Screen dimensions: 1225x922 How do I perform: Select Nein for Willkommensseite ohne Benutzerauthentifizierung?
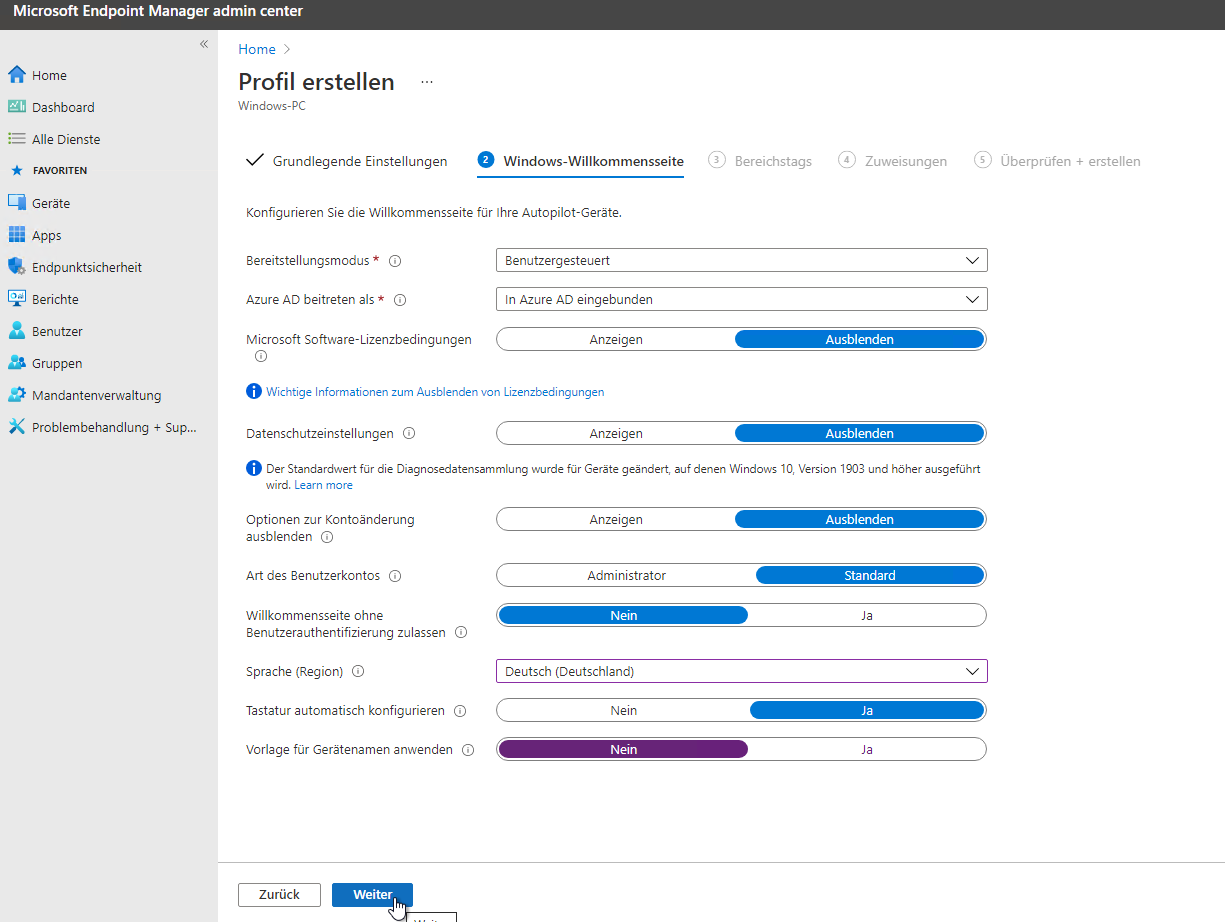pos(623,615)
